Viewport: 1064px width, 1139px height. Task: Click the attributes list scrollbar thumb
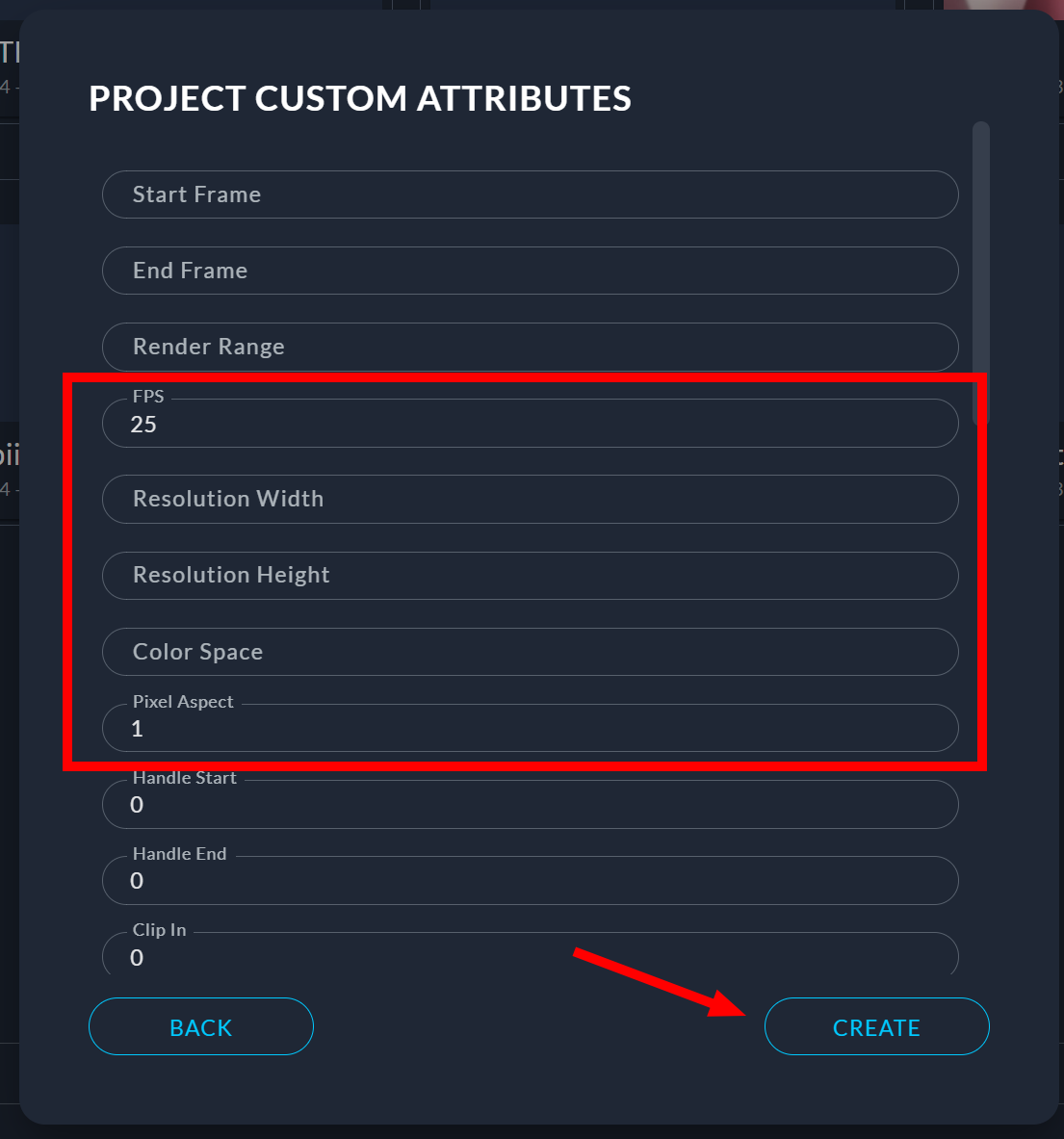pos(980,270)
